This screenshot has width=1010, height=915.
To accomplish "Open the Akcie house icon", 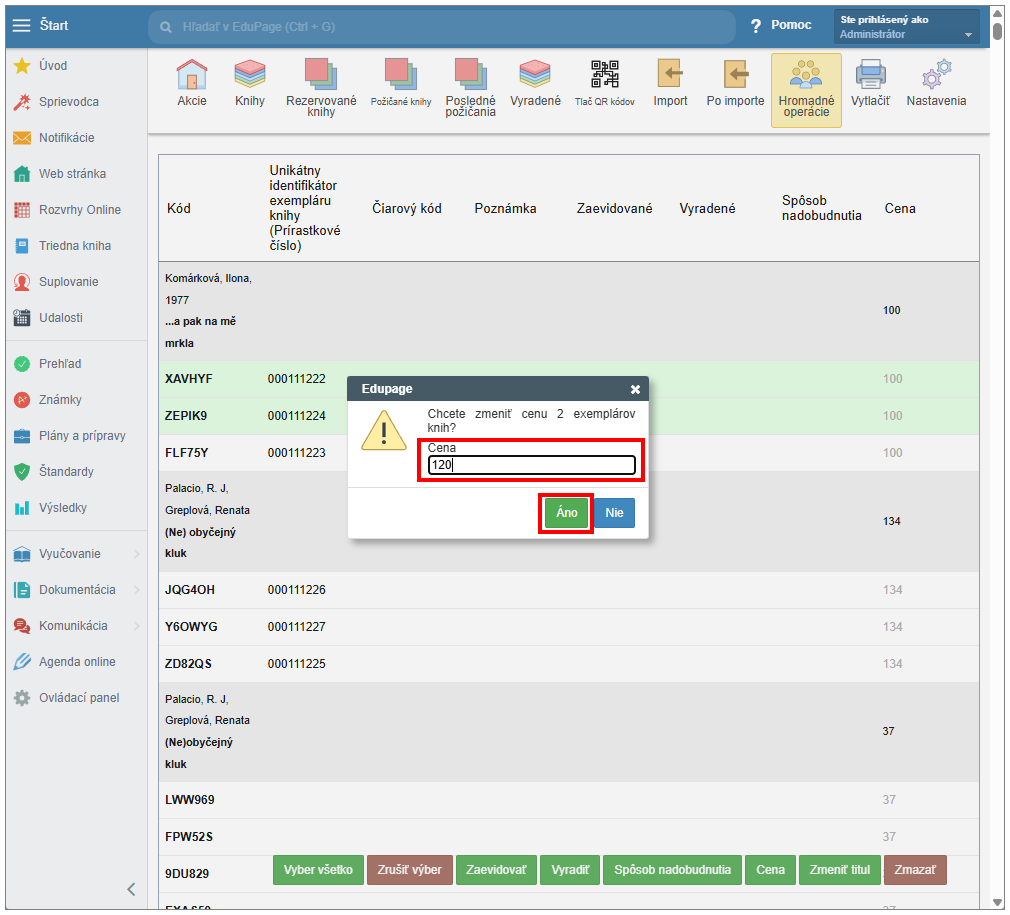I will tap(192, 76).
